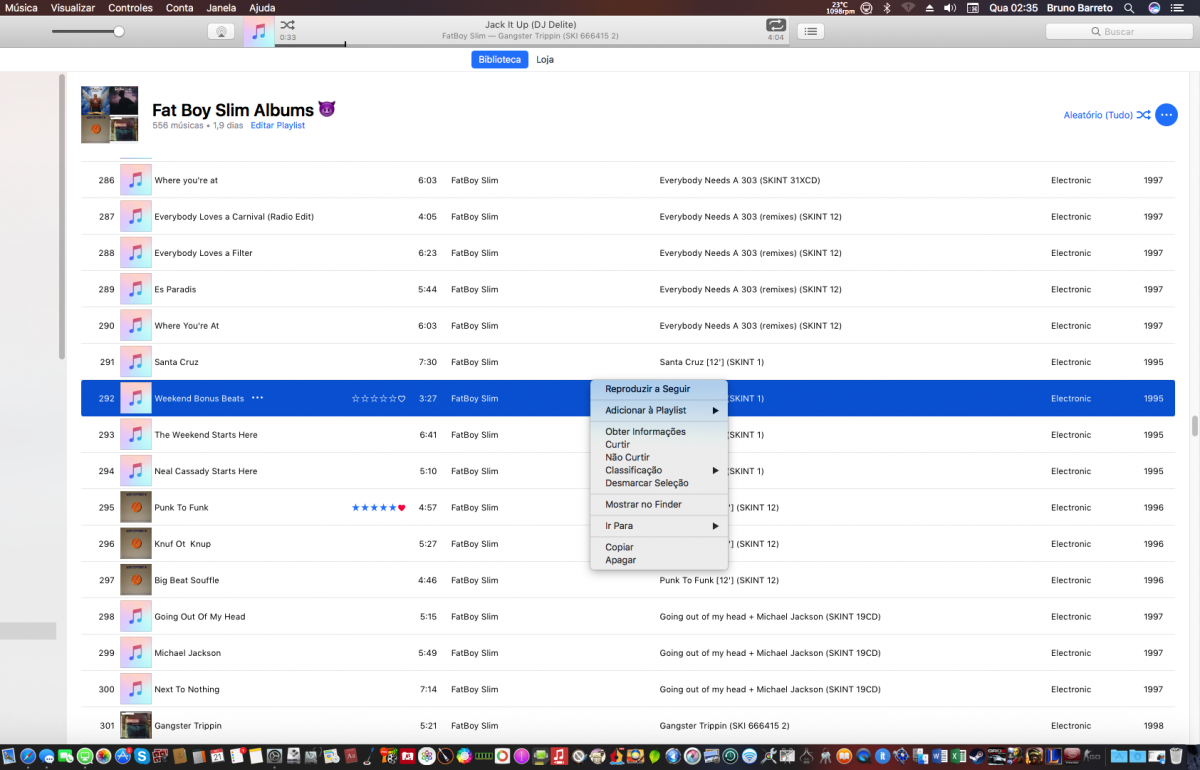The width and height of the screenshot is (1200, 770).
Task: Open the Música menu
Action: click(x=22, y=8)
